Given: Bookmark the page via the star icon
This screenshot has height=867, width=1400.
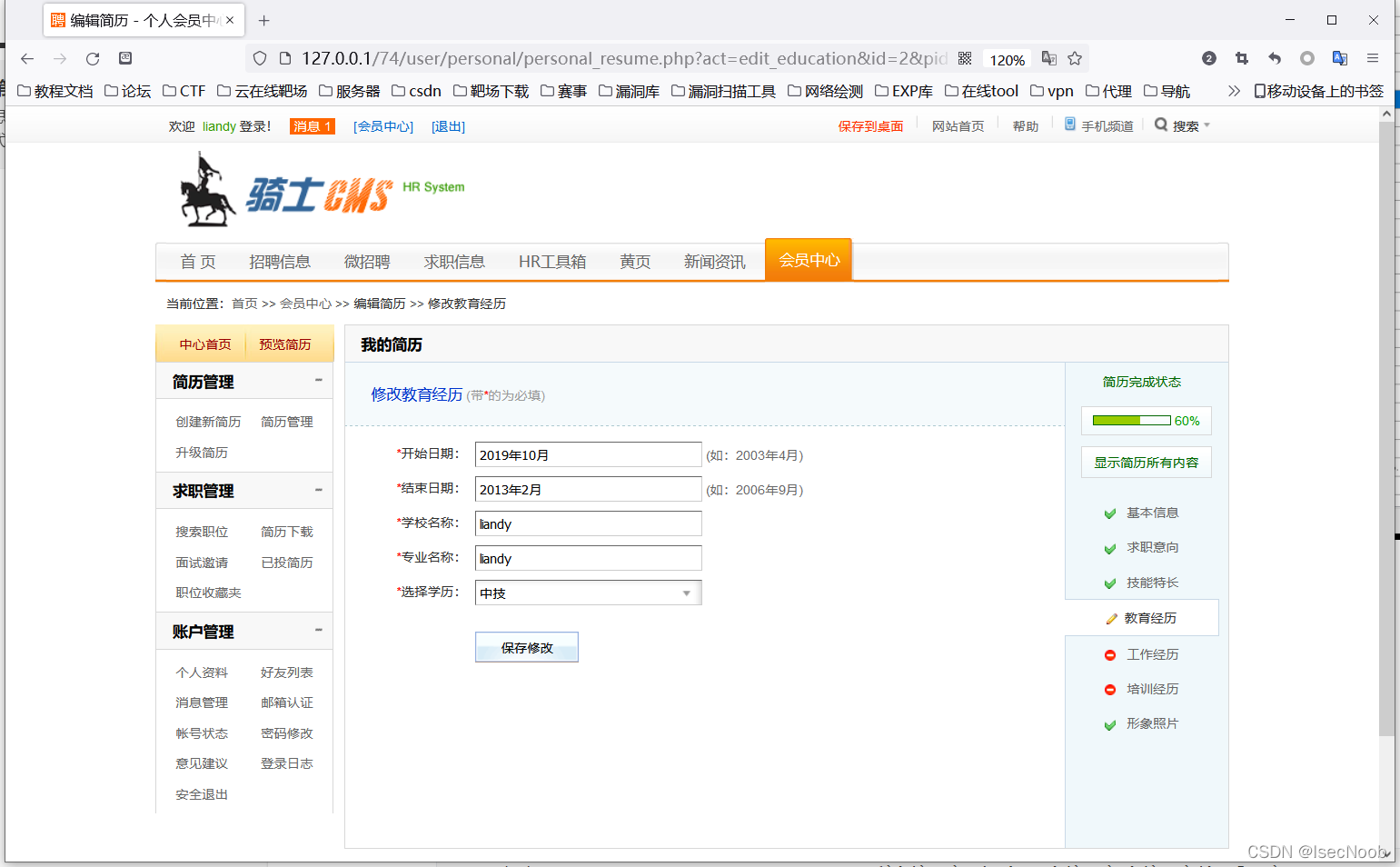Looking at the screenshot, I should (1075, 57).
